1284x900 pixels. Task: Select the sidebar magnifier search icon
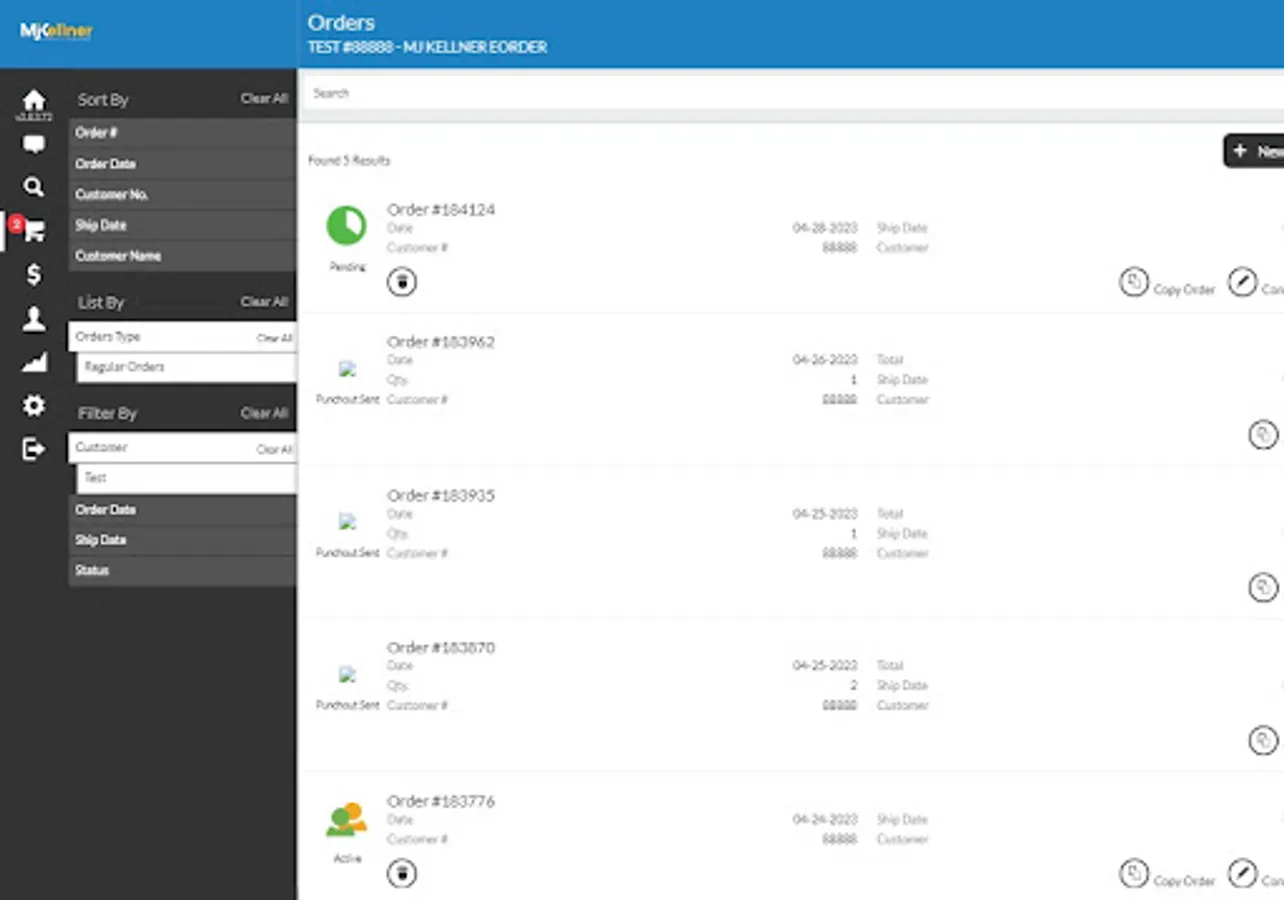pyautogui.click(x=34, y=187)
